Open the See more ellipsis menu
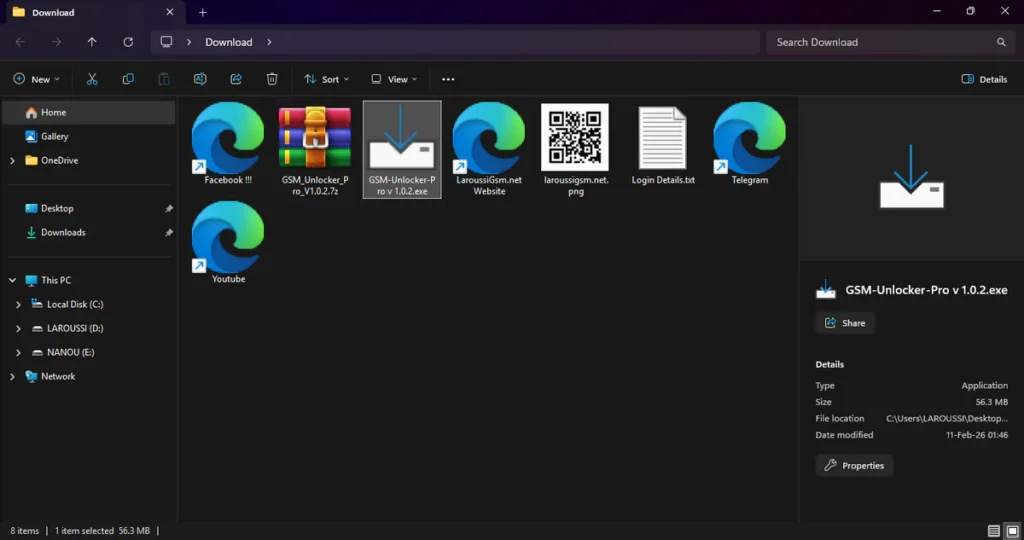 point(448,79)
